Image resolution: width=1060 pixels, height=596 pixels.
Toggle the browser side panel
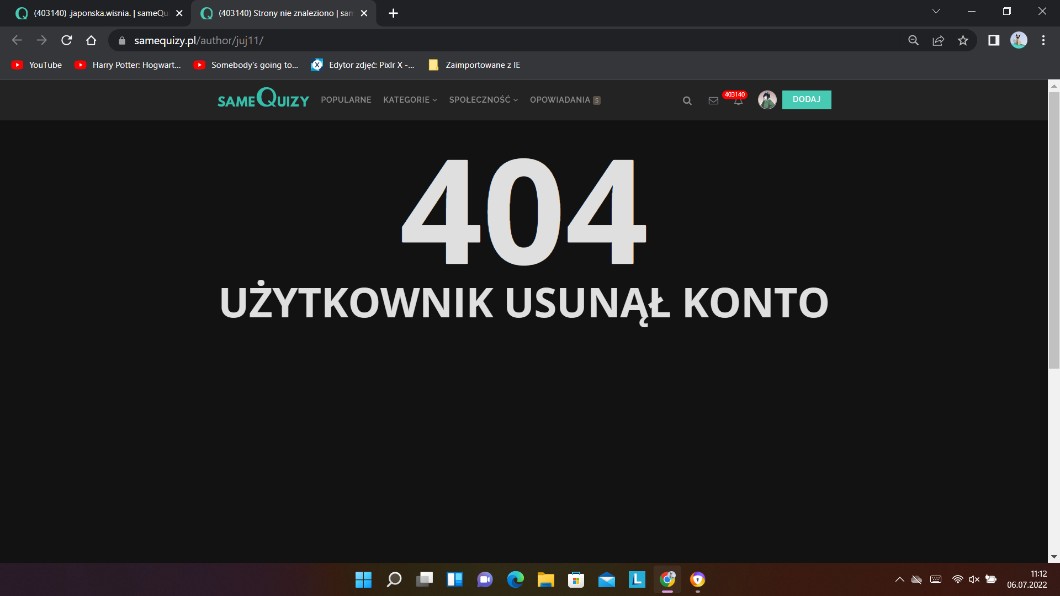[x=993, y=40]
